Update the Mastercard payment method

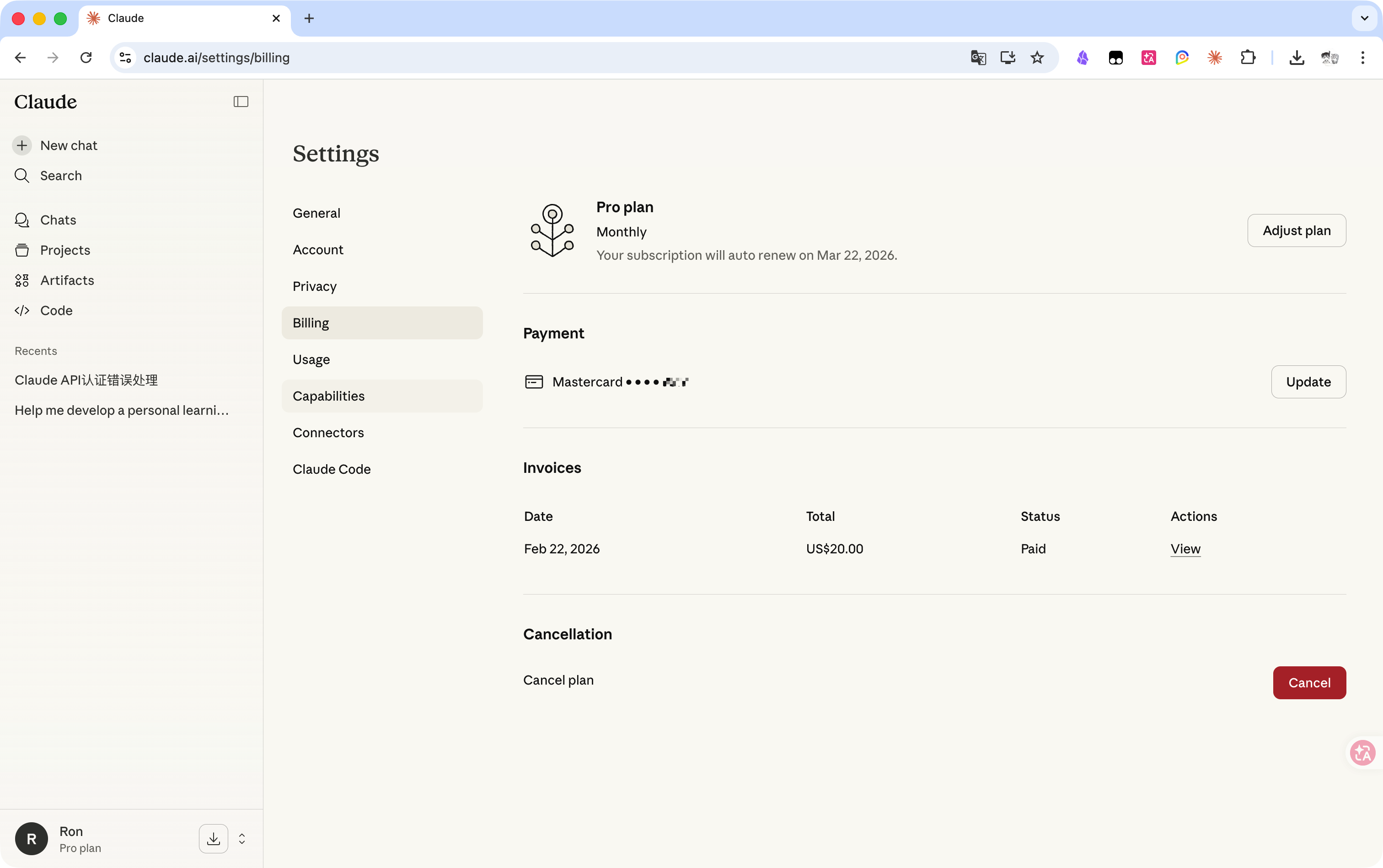1308,382
